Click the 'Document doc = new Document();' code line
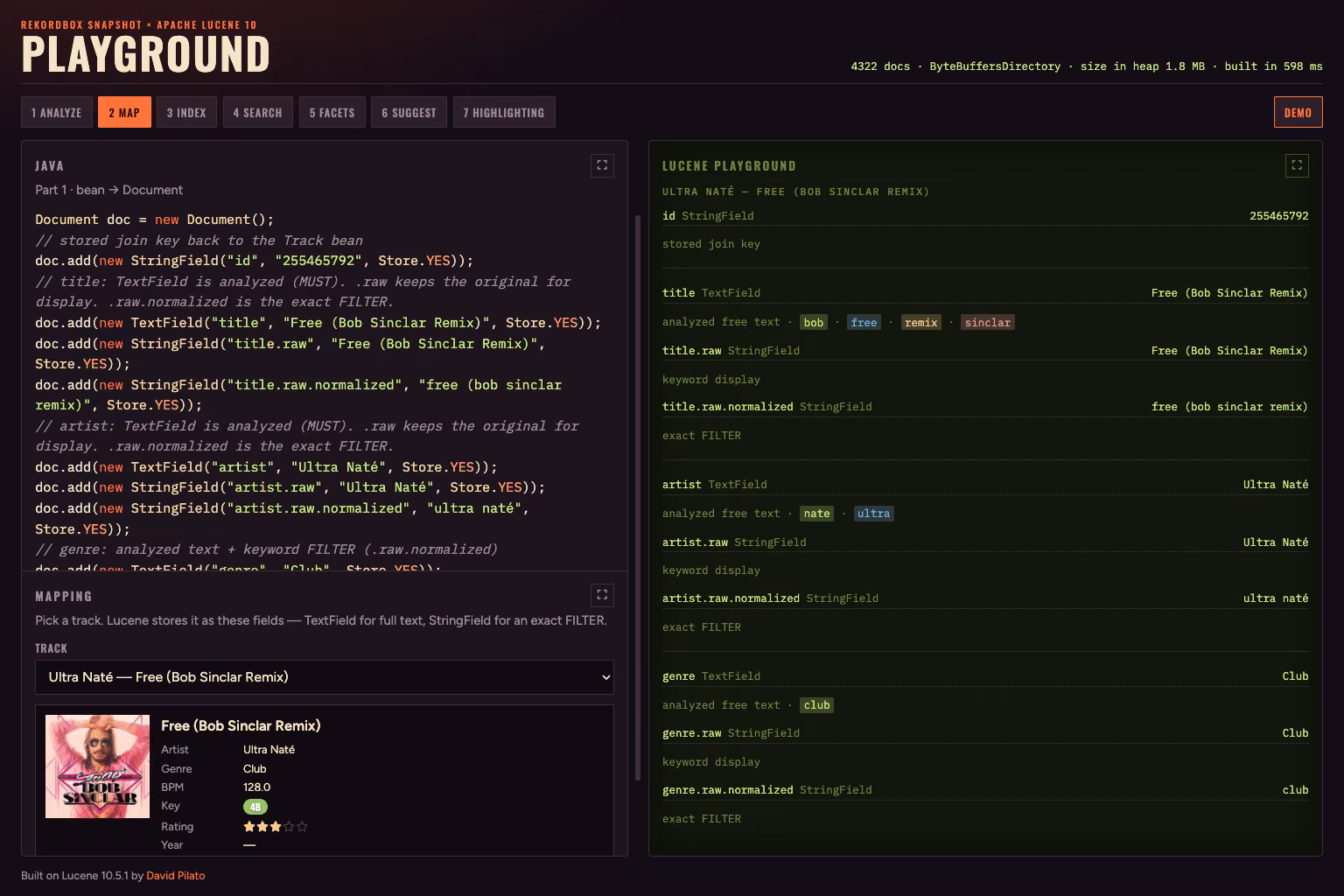Viewport: 1344px width, 896px height. 155,220
